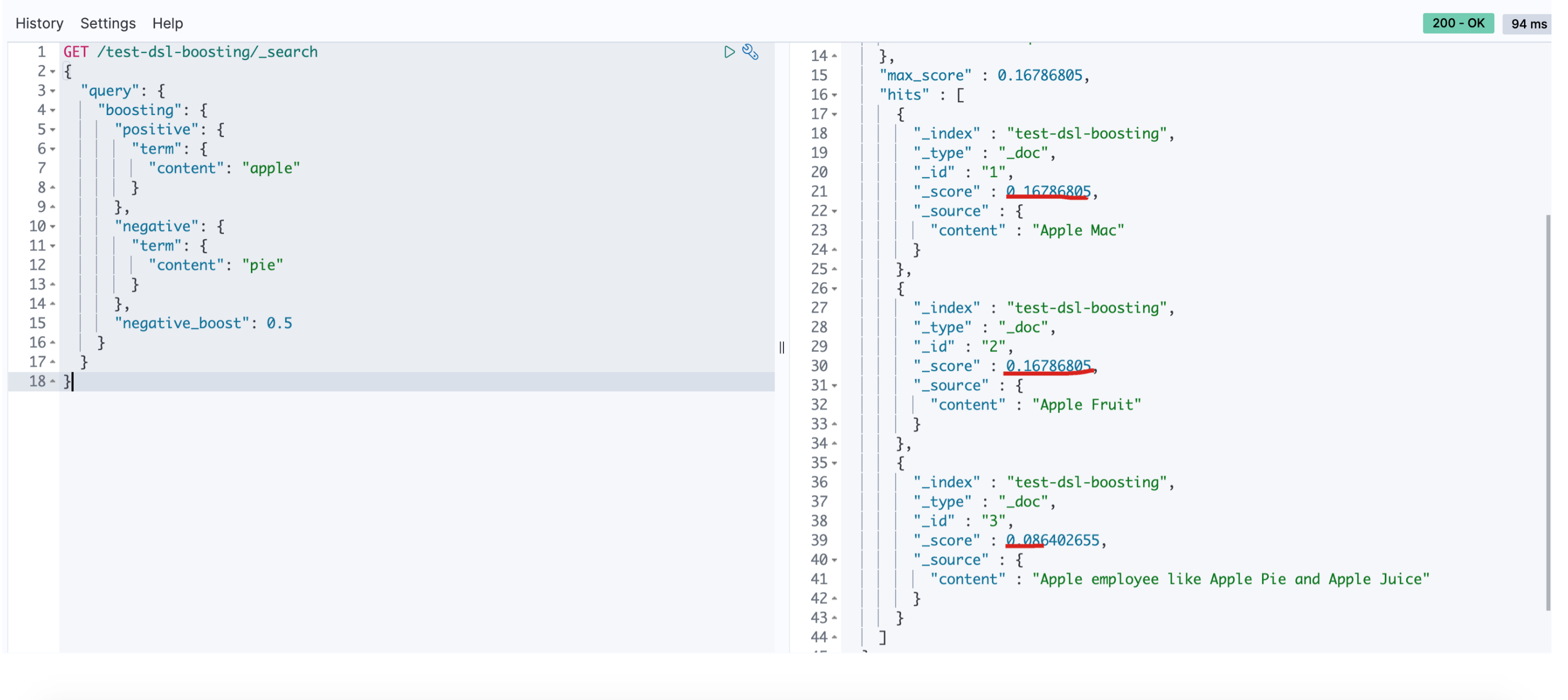This screenshot has width=1568, height=700.
Task: Click the closing fold marker at editor line 18
Action: click(x=53, y=382)
